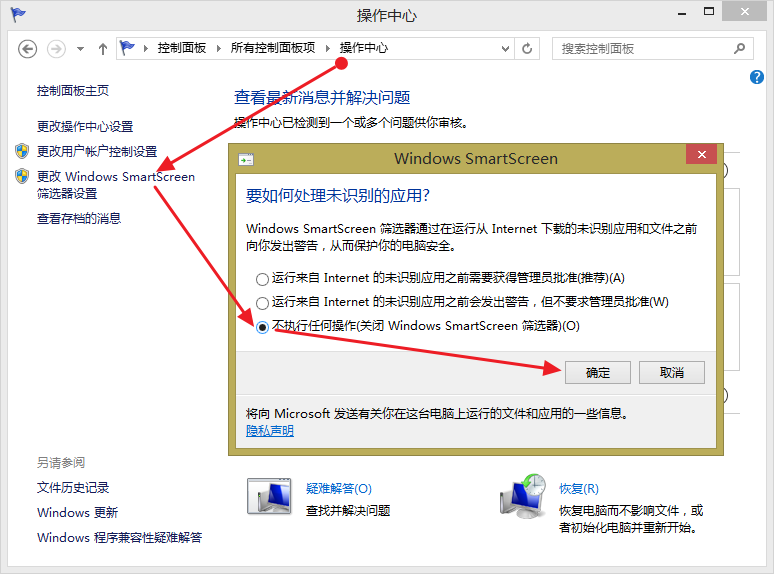Open 查看存档的消息 link
The width and height of the screenshot is (774, 574).
click(79, 219)
